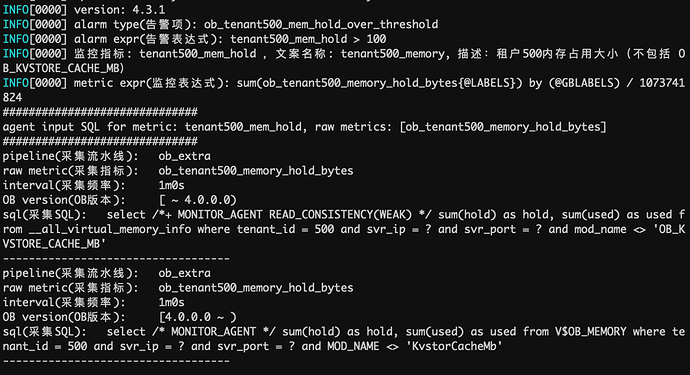Click the OB version range [ ~ 4.0.0.0)
The height and width of the screenshot is (375, 690).
(x=198, y=200)
